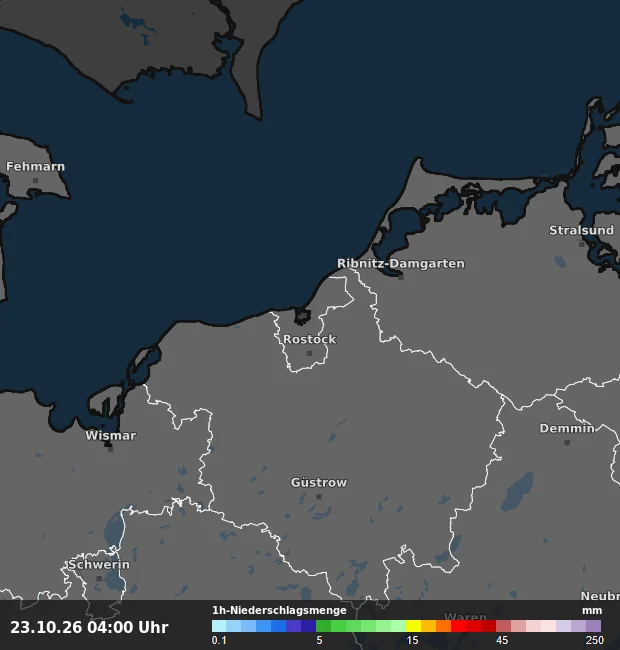Screen dimensions: 620x650
Task: Select the Rostock city marker square
Action: (x=309, y=353)
